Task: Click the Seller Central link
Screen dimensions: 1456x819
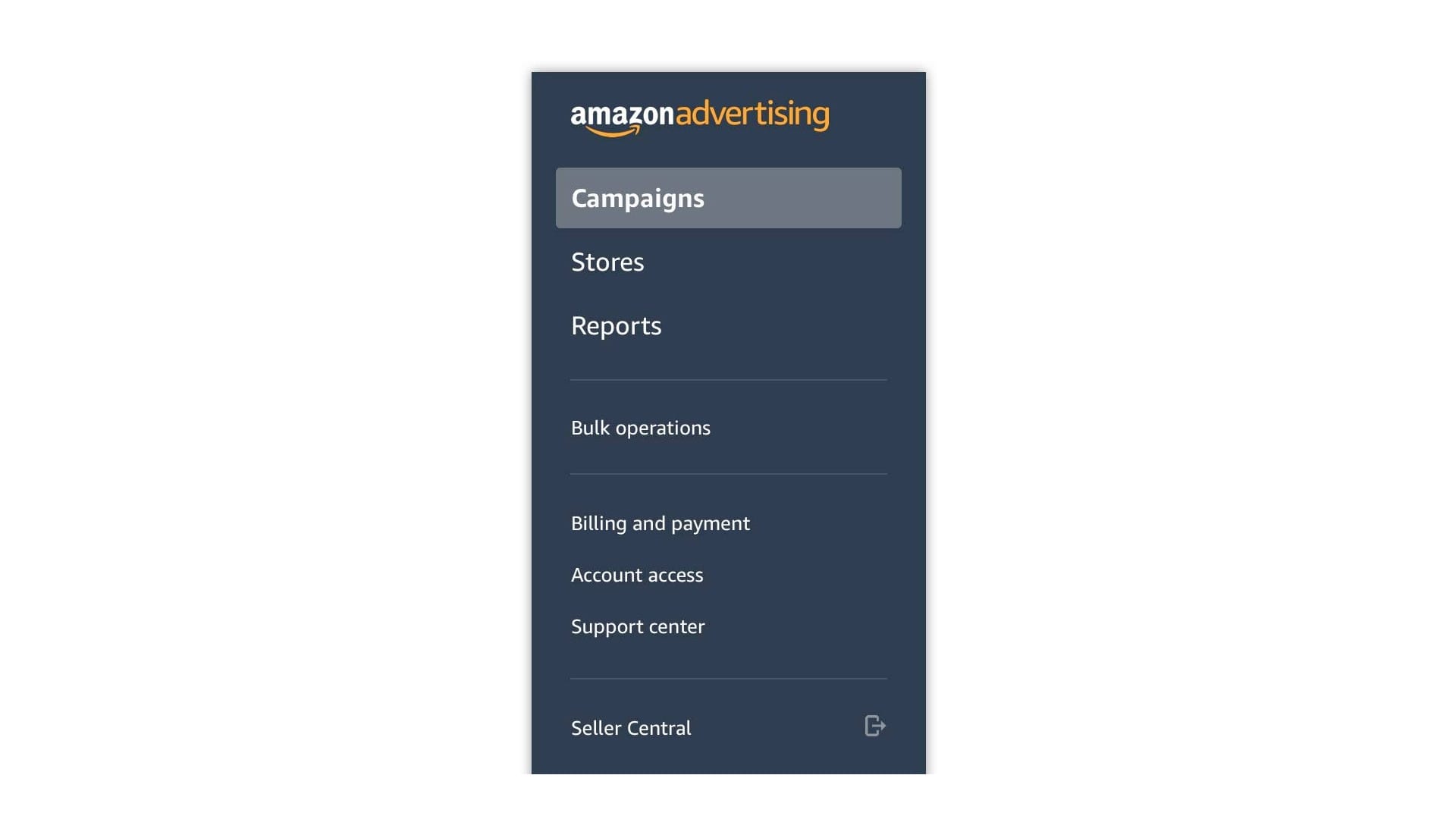Action: click(x=631, y=728)
